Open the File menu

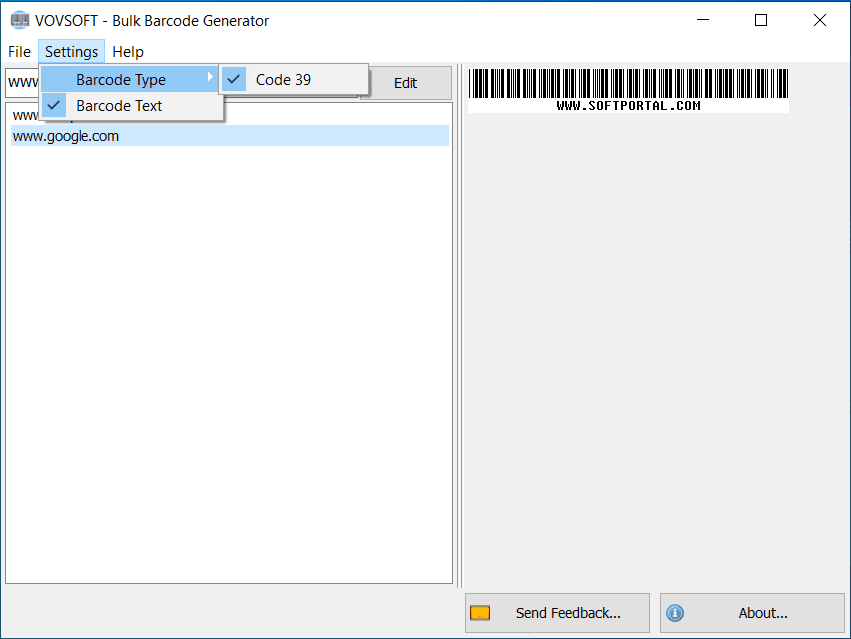19,51
